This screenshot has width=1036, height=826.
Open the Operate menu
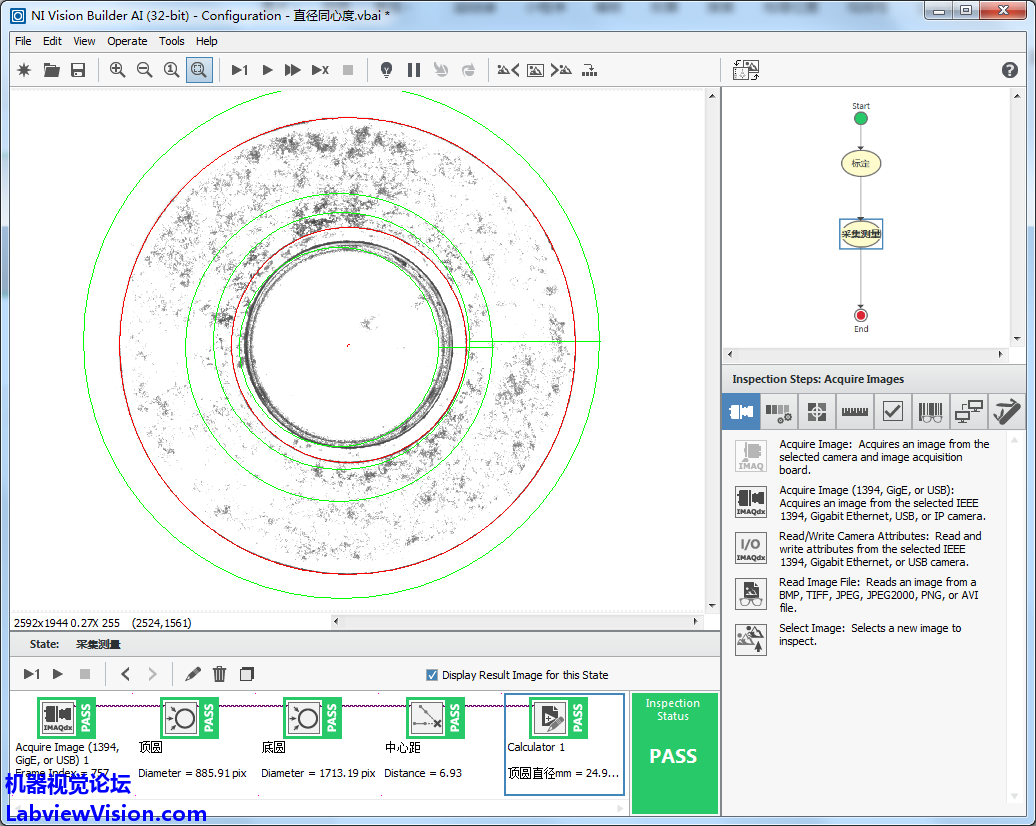[127, 41]
